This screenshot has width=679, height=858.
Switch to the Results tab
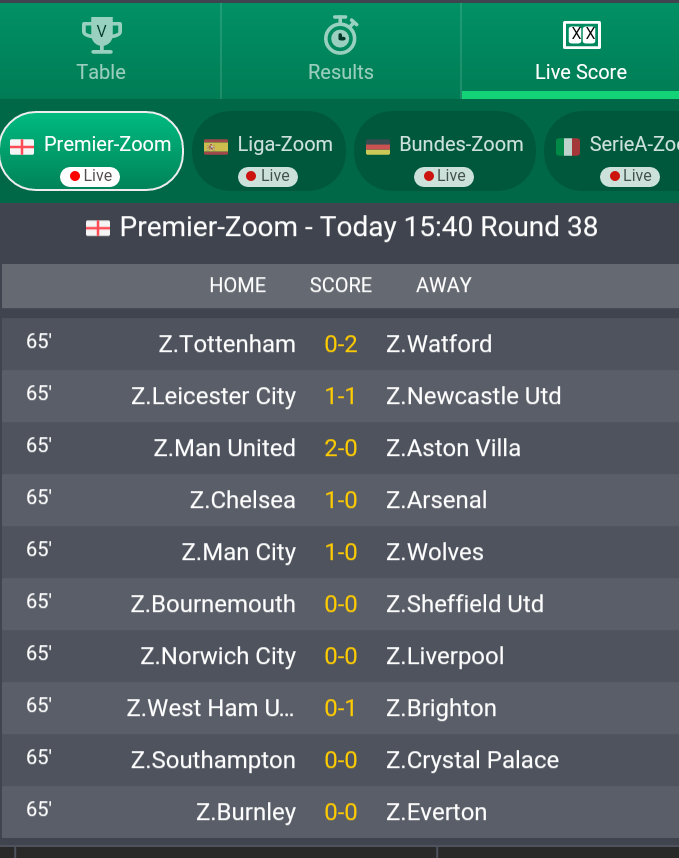pyautogui.click(x=341, y=50)
